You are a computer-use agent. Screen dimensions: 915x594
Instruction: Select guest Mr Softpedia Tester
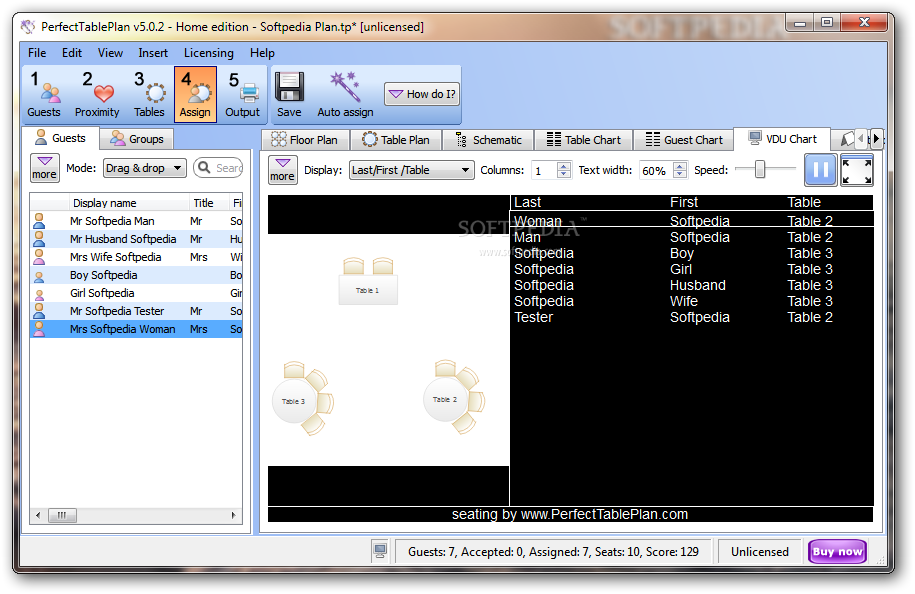[x=136, y=312]
